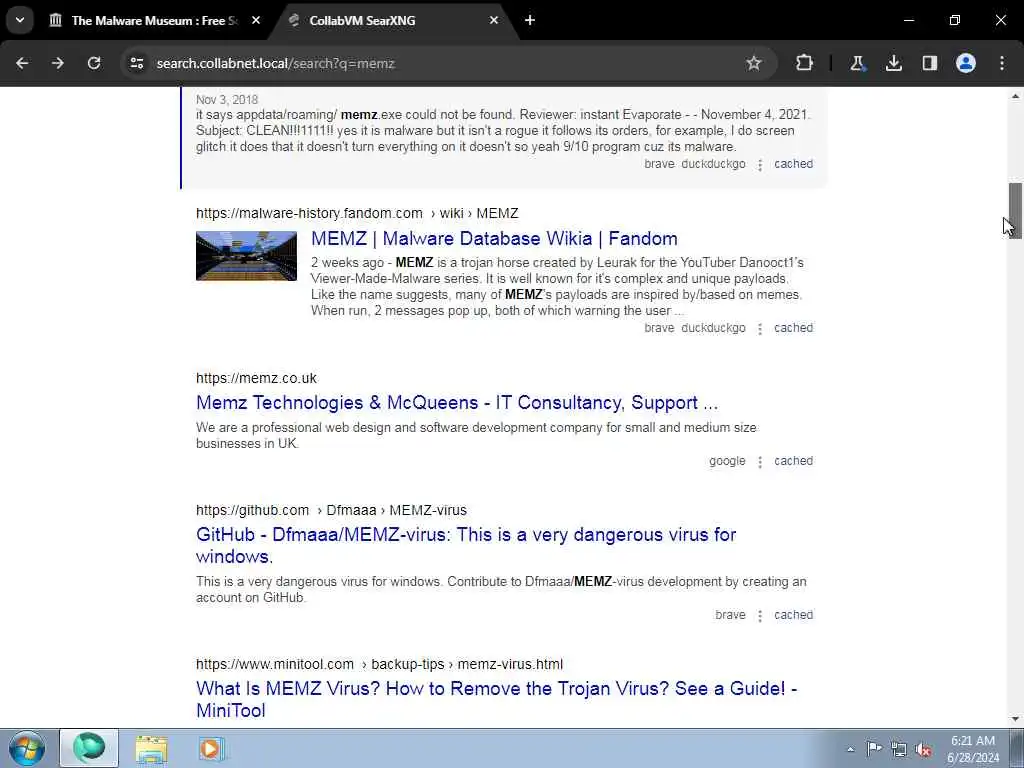Open GitHub Dfmaaa/MEMZ-virus result link
Image resolution: width=1024 pixels, height=768 pixels.
click(x=466, y=545)
